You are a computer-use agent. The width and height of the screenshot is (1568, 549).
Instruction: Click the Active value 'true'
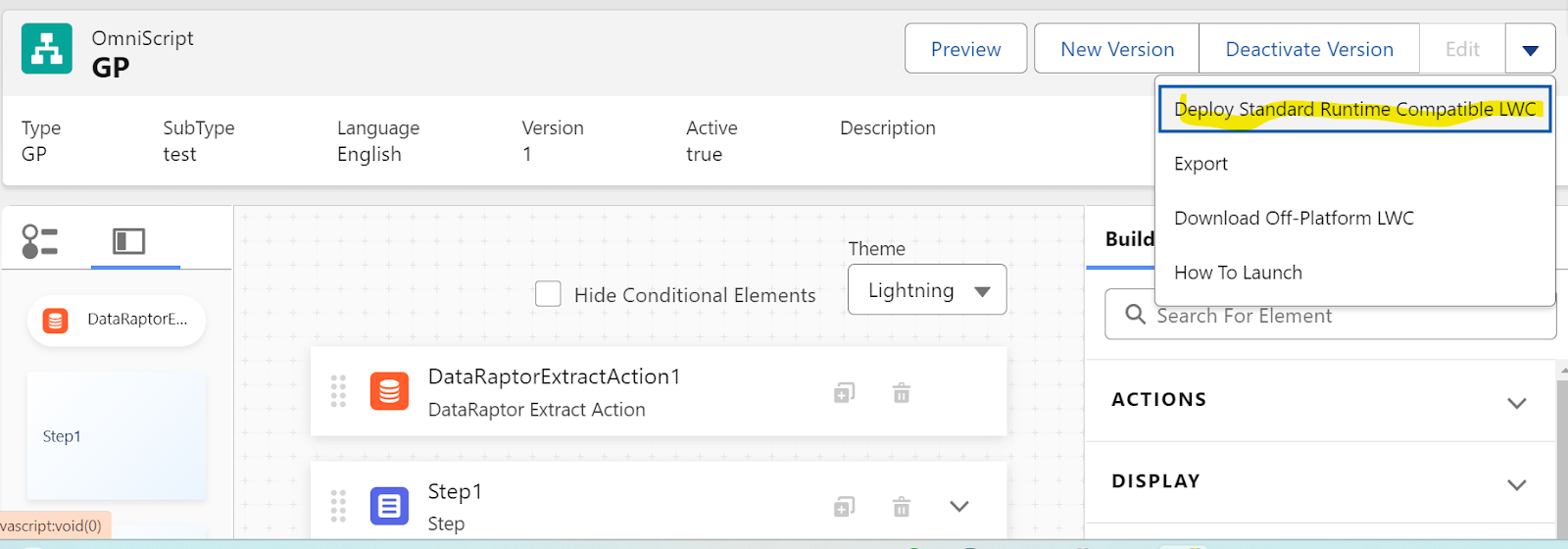704,154
